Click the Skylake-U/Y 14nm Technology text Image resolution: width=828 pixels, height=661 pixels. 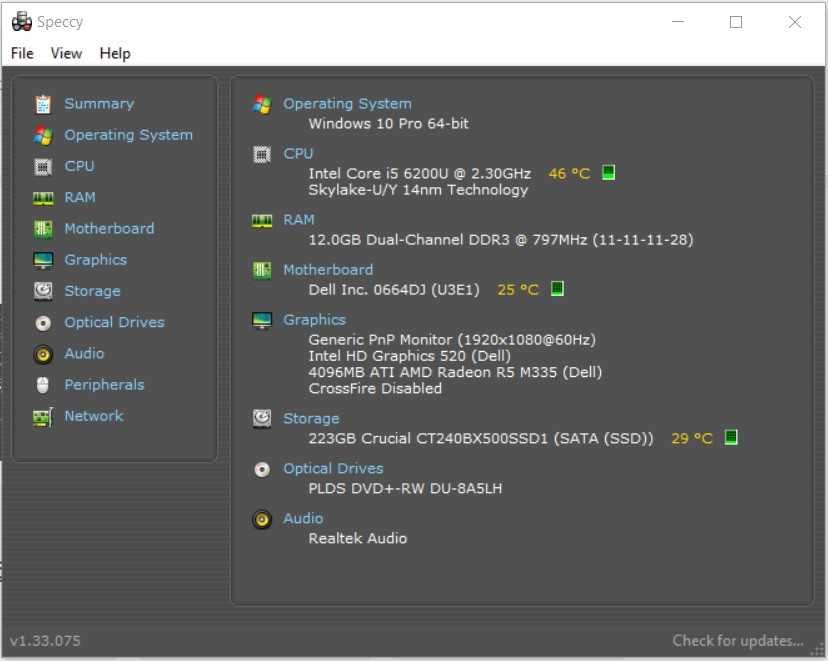[x=418, y=190]
